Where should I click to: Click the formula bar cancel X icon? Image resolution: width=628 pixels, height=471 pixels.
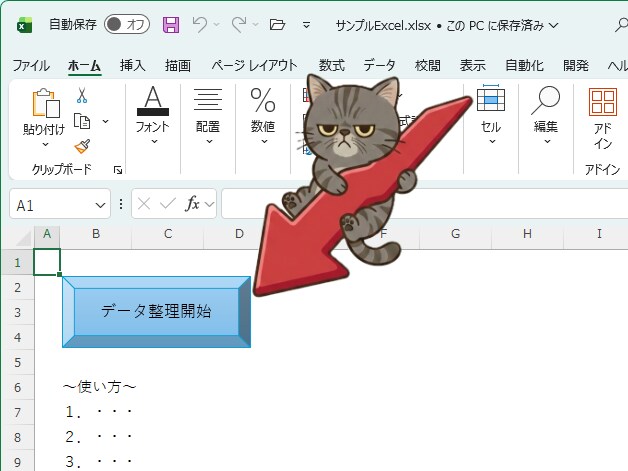(x=144, y=204)
